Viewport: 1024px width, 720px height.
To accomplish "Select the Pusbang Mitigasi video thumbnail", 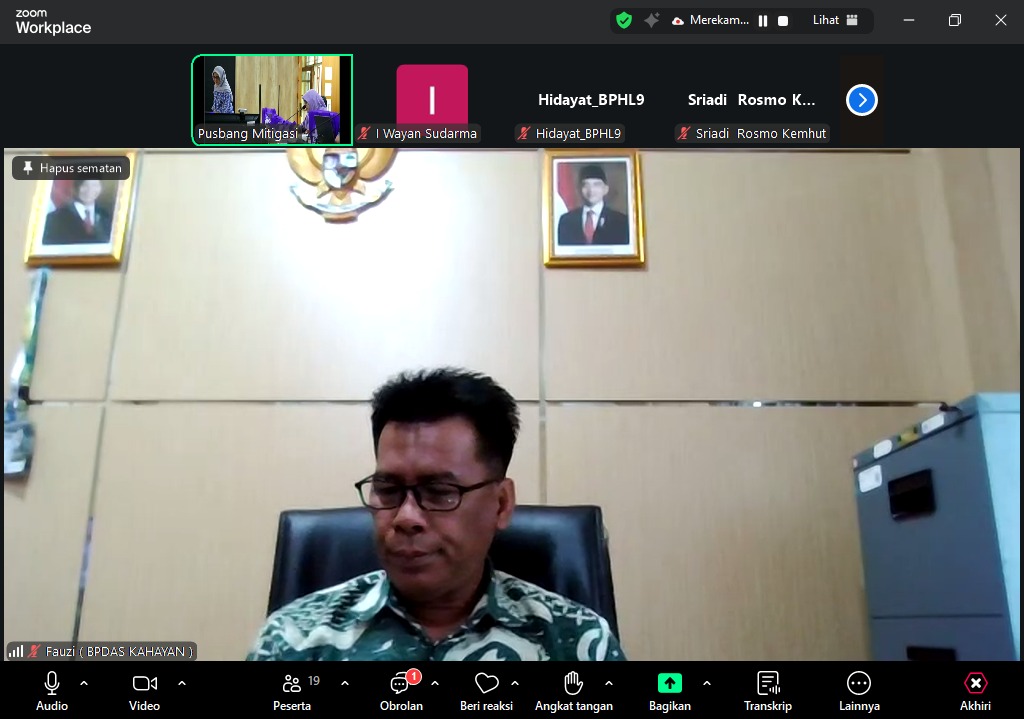I will (272, 100).
